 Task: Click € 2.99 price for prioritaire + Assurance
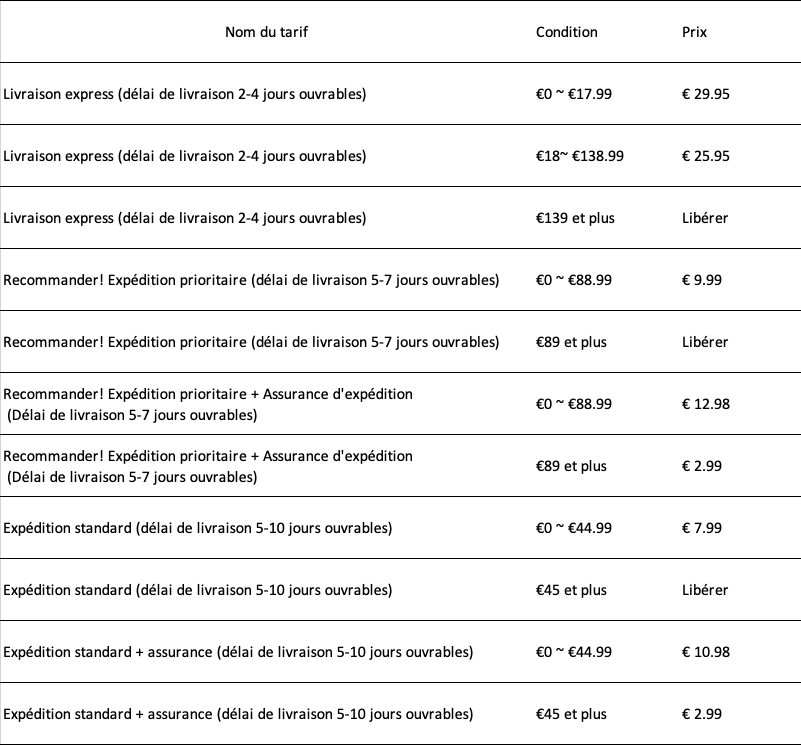701,466
